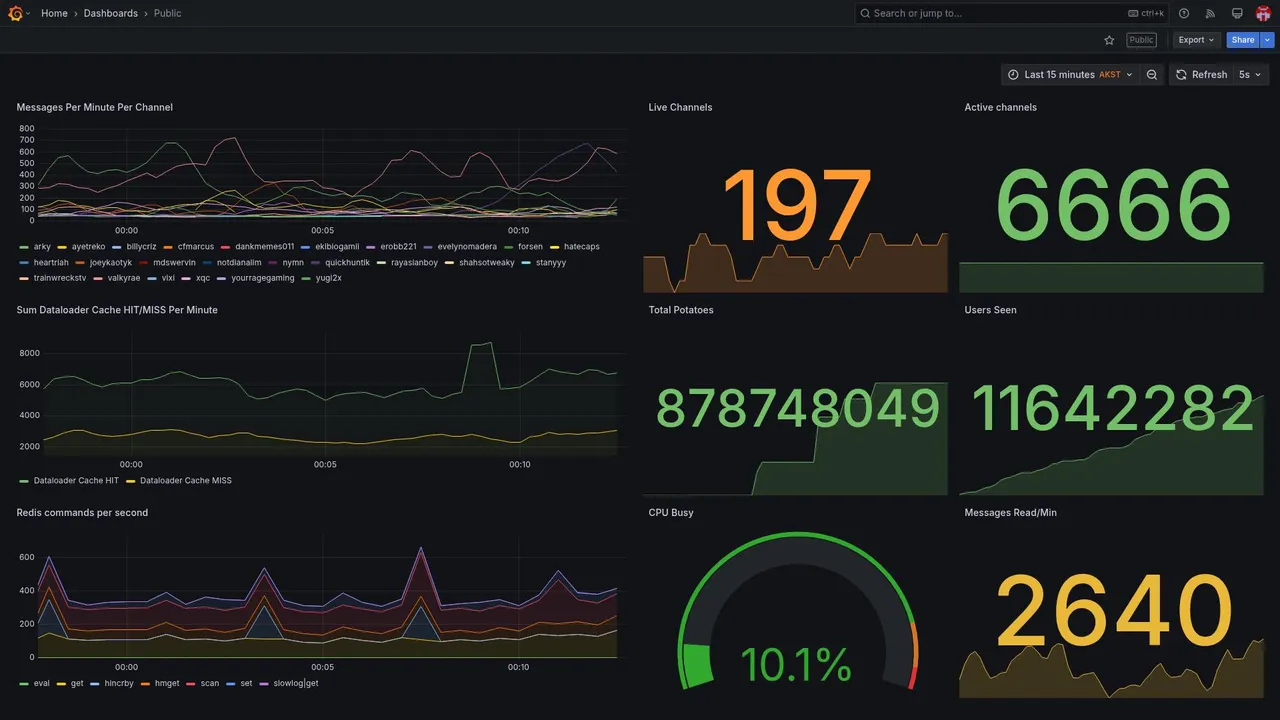Click the CPU Busy panel title
Screen dimensions: 1280x720
(671, 513)
